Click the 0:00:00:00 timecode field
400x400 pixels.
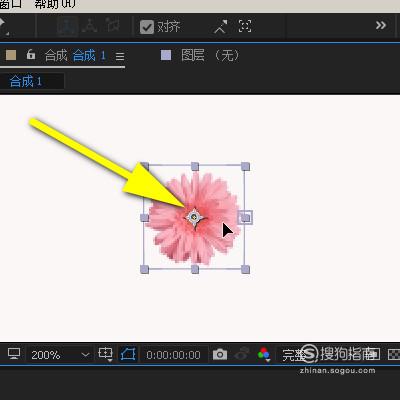coord(173,355)
